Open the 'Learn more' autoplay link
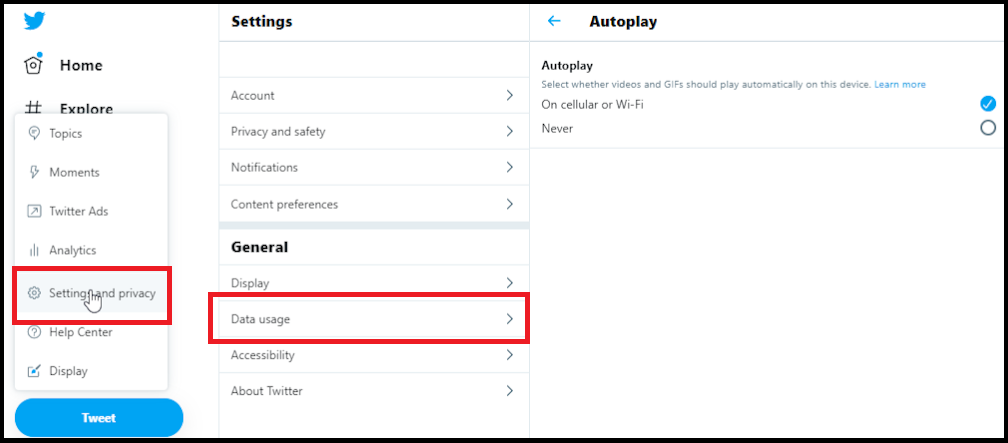Image resolution: width=1008 pixels, height=443 pixels. pos(899,85)
